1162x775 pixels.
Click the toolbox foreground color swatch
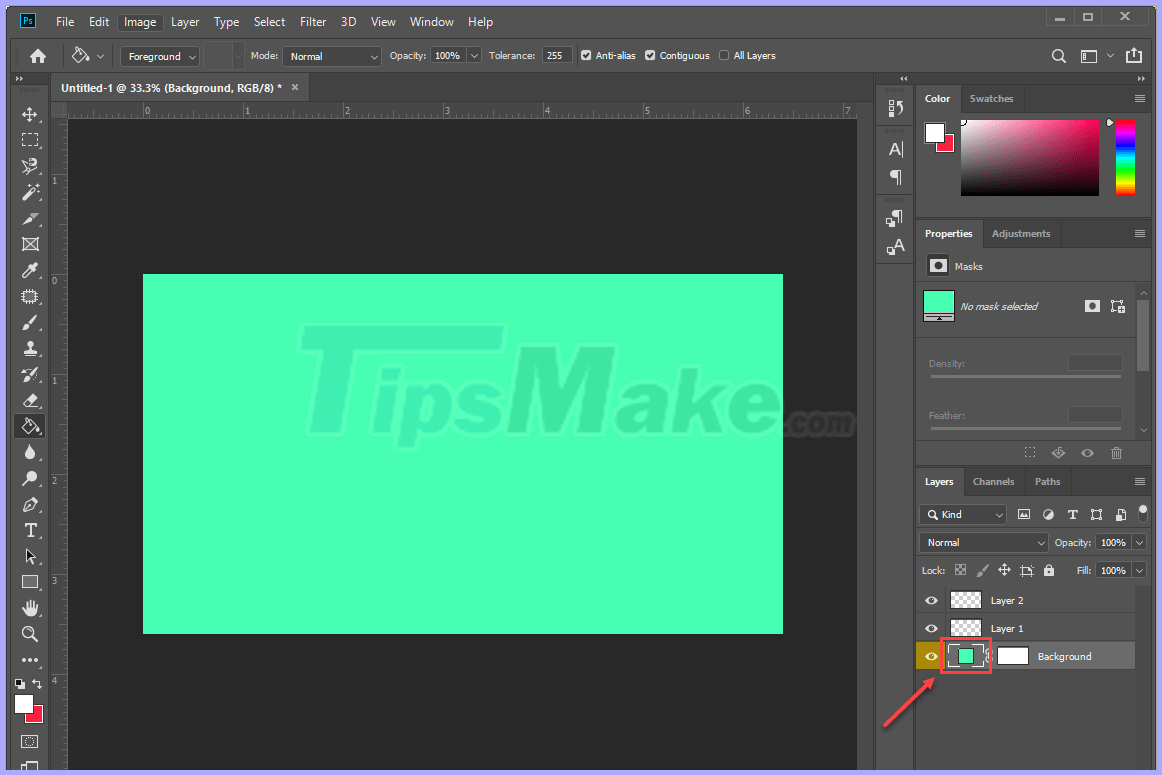coord(23,705)
